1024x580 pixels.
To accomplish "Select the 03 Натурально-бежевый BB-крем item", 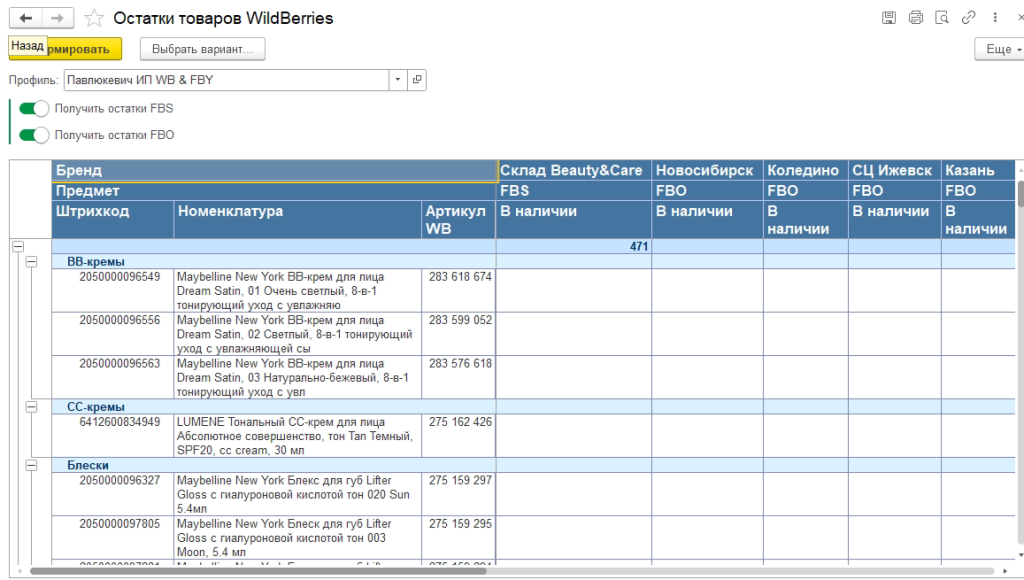I will click(298, 378).
